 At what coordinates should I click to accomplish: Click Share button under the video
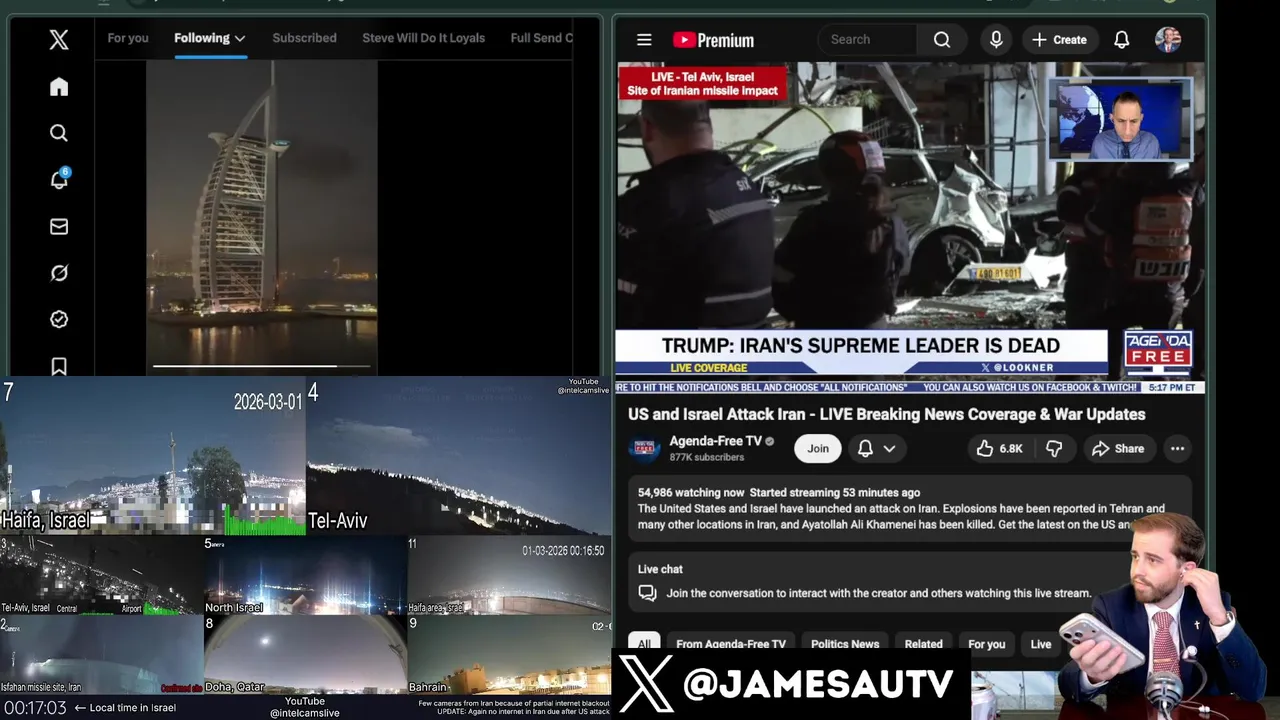click(x=1118, y=449)
